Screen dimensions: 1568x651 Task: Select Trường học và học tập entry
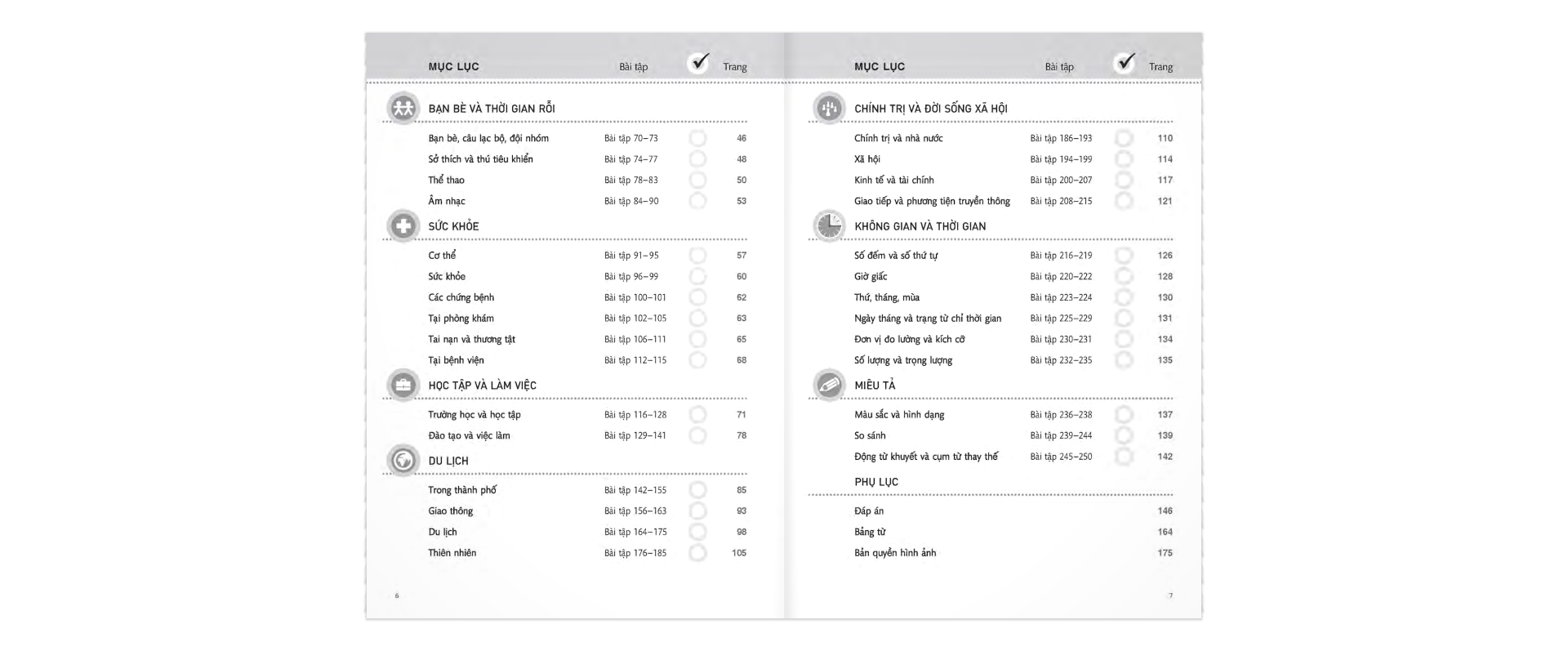coord(474,415)
